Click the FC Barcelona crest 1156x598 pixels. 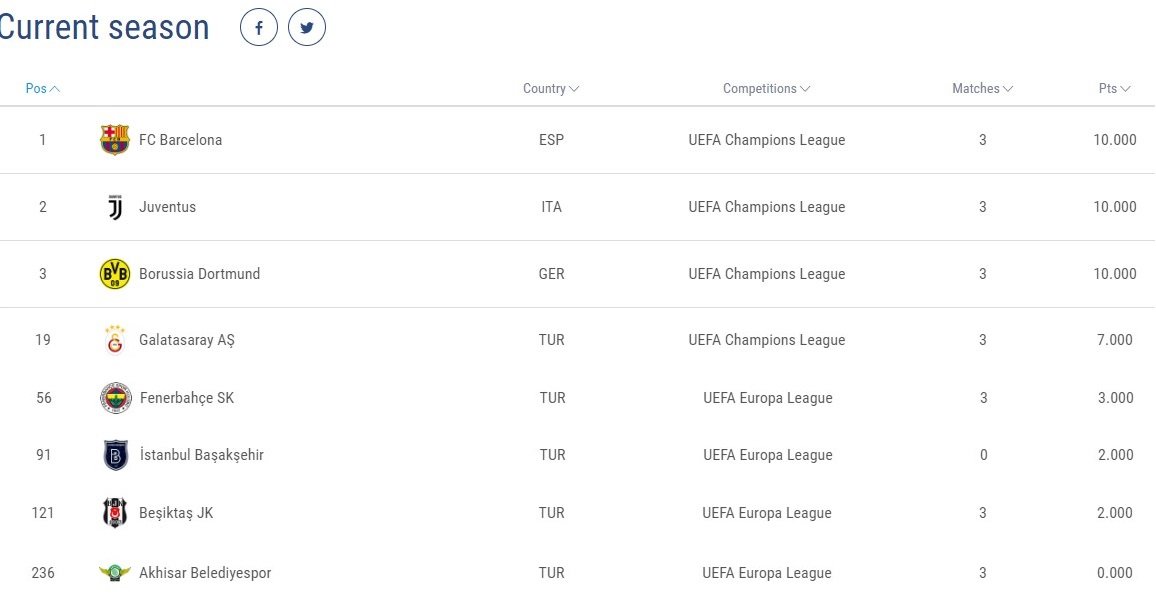pyautogui.click(x=114, y=139)
